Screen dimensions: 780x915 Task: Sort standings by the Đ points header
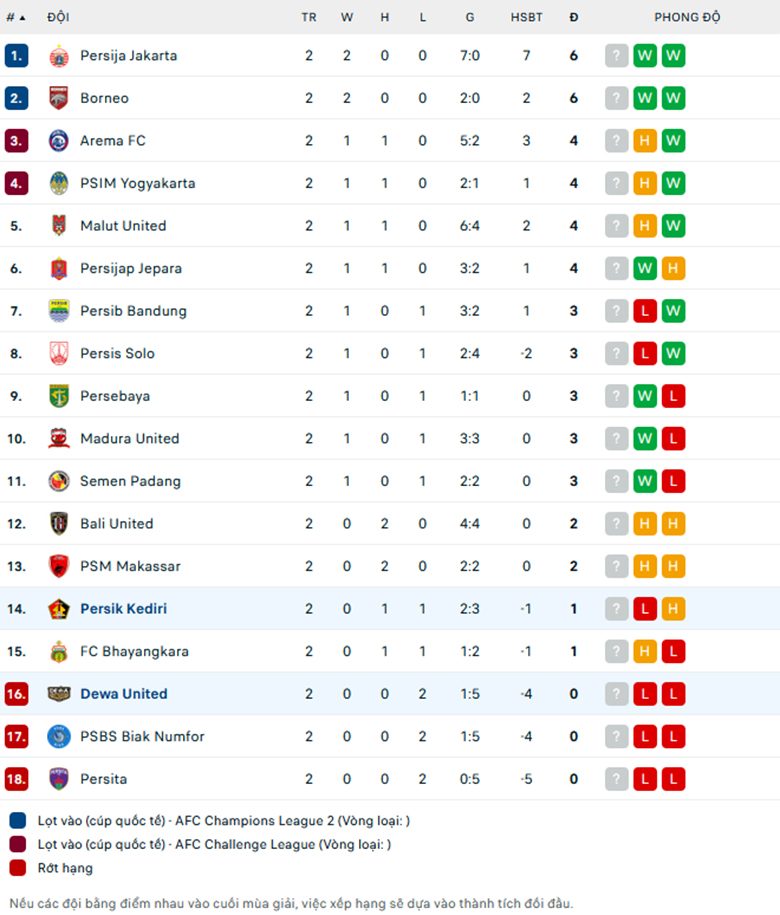(x=574, y=18)
